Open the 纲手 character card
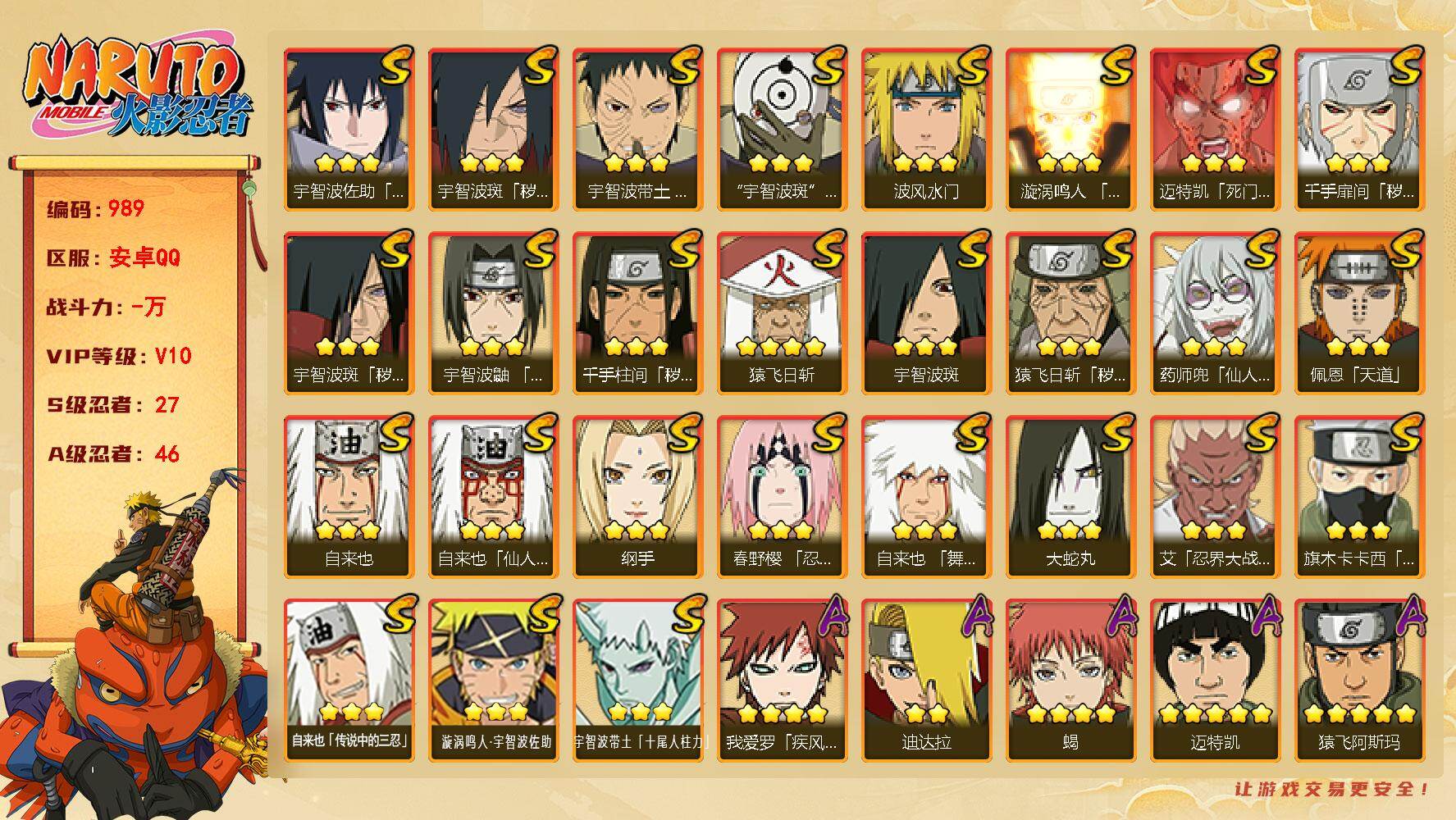This screenshot has height=820, width=1456. (x=637, y=496)
